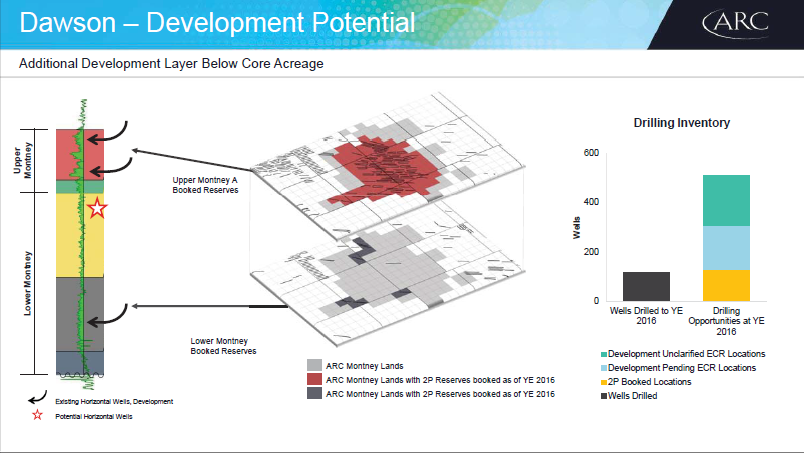Click the 'Potential Horizontal Wells' legend text
The width and height of the screenshot is (804, 476).
[x=94, y=416]
